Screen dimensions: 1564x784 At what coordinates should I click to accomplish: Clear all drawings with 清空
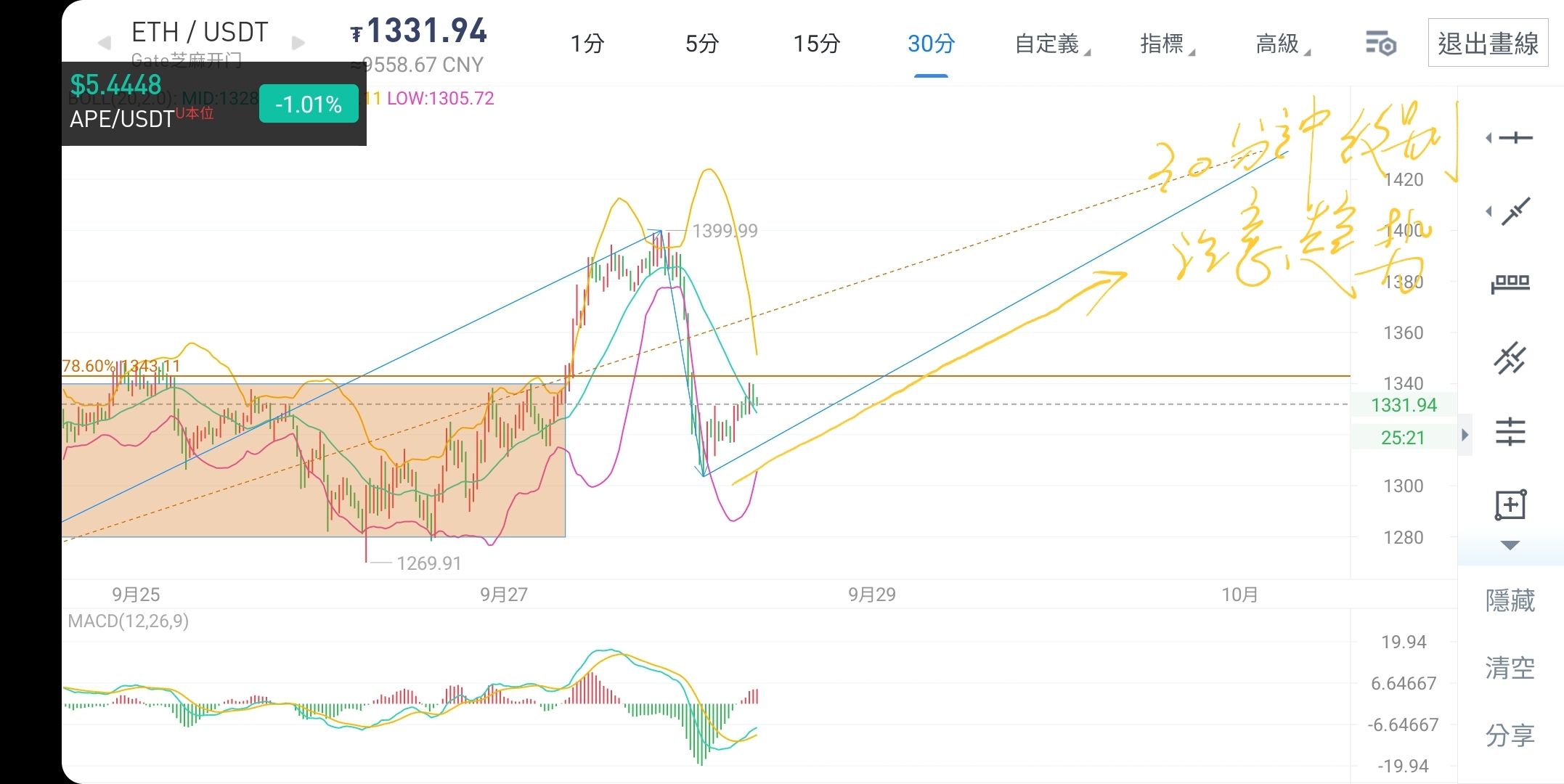pos(1510,668)
